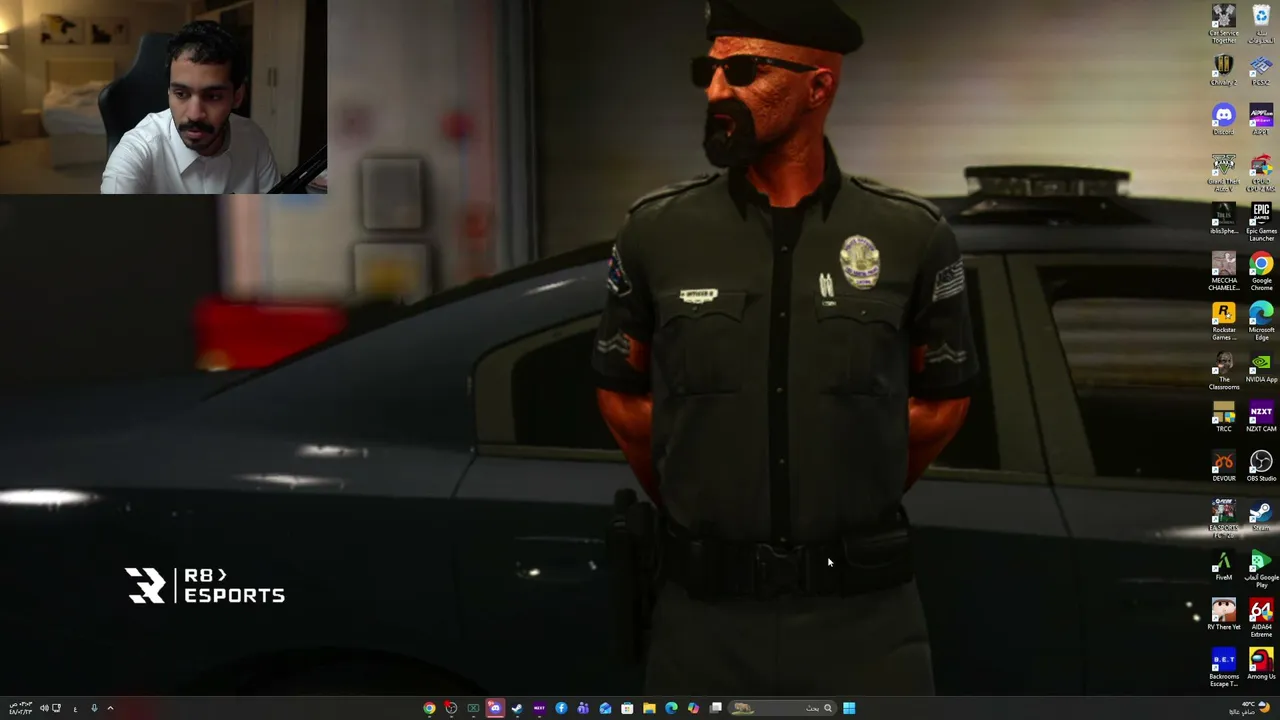This screenshot has height=720, width=1280.
Task: Open Microsoft Edge from the desktop
Action: coord(1261,321)
